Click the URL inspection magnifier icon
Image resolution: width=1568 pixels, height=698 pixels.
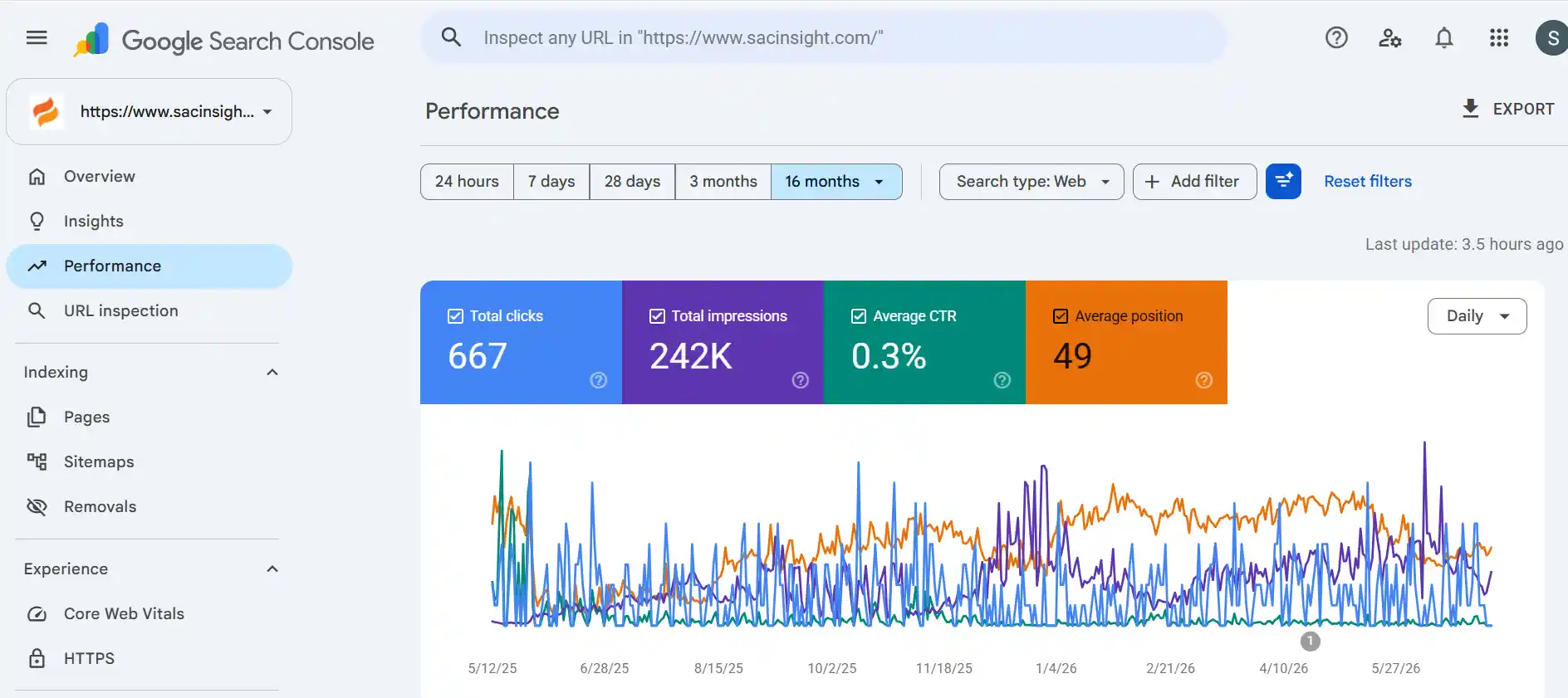coord(37,311)
